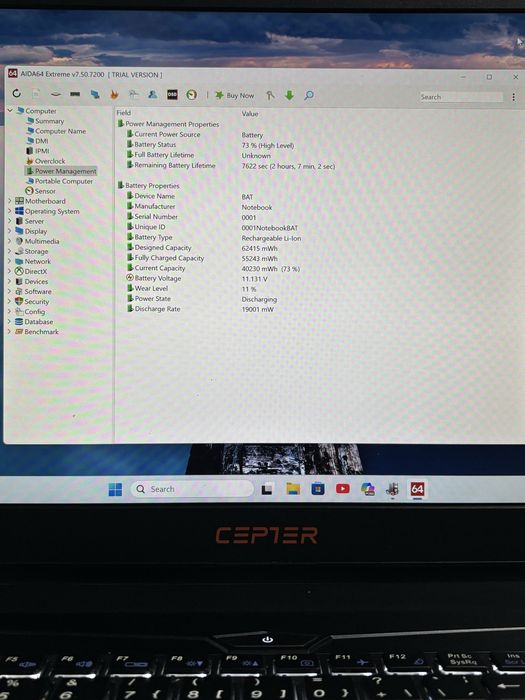
Task: Open File Explorer from the taskbar
Action: click(293, 489)
